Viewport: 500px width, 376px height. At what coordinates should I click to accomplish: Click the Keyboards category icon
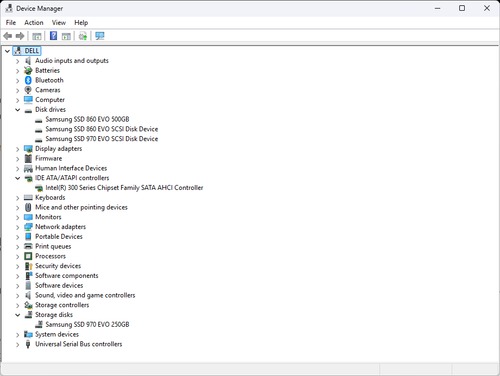click(x=28, y=198)
